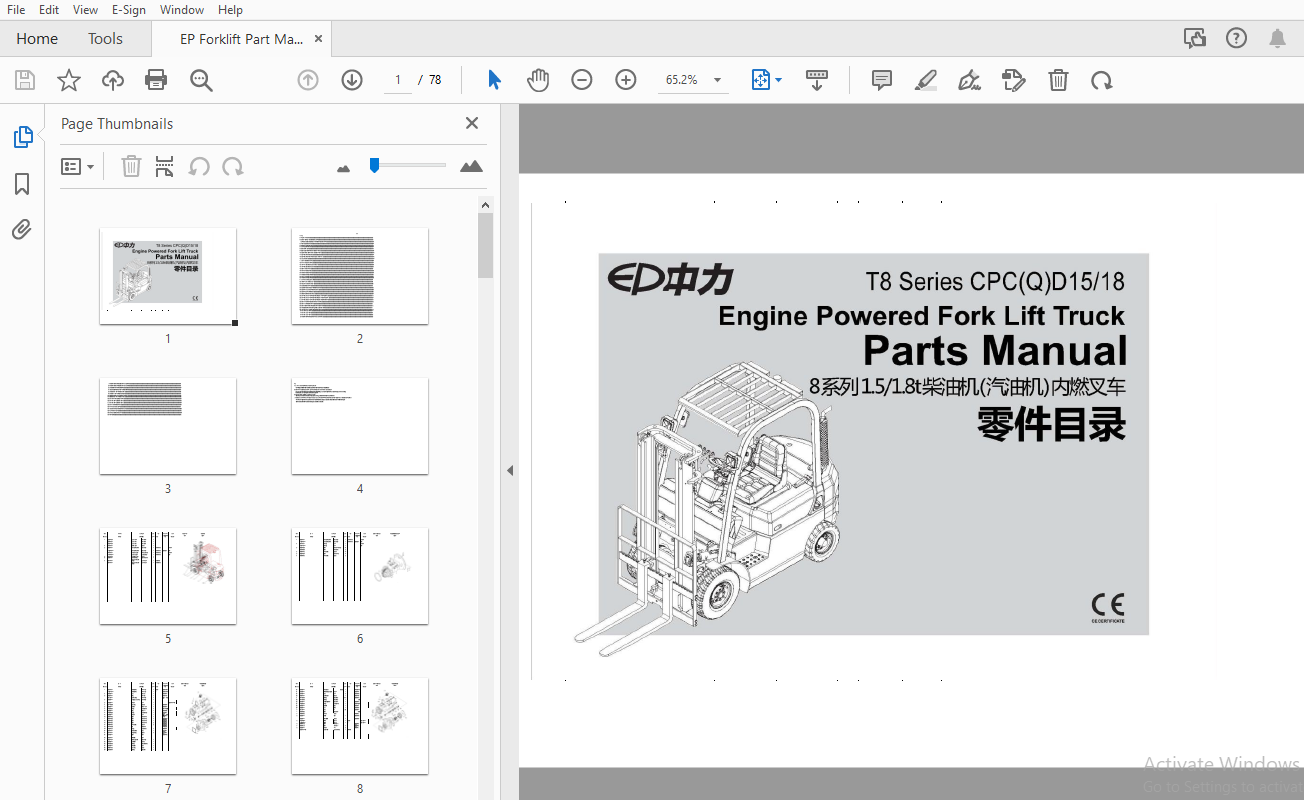Open the Find text magnifier tool
The width and height of the screenshot is (1304, 800).
click(201, 80)
